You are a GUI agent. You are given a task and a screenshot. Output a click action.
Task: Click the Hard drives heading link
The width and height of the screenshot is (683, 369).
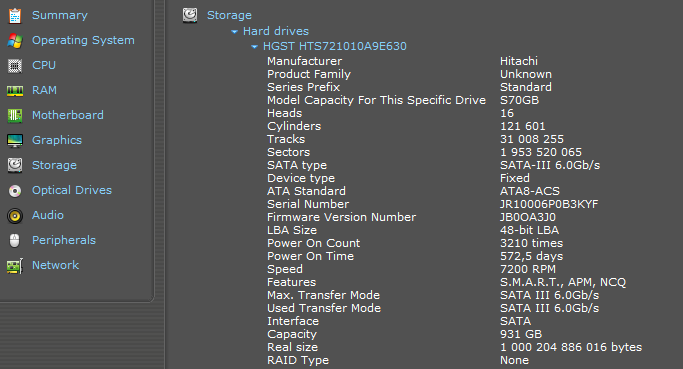(276, 31)
